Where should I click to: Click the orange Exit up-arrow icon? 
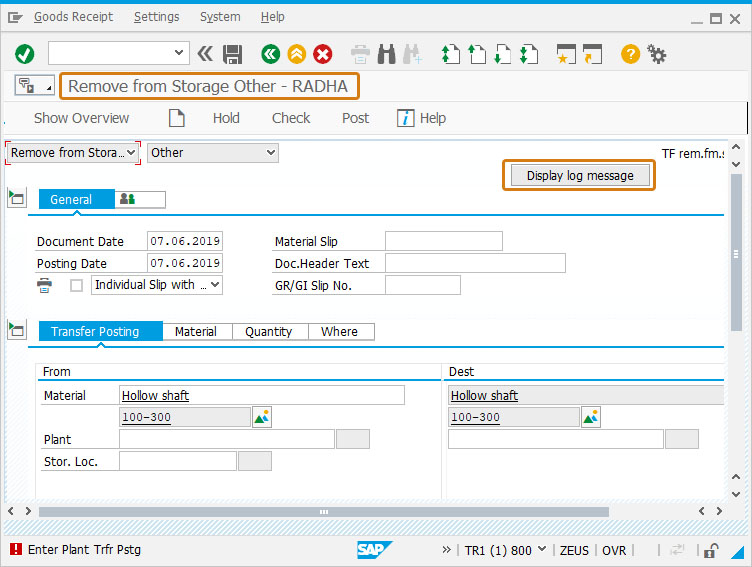coord(297,54)
